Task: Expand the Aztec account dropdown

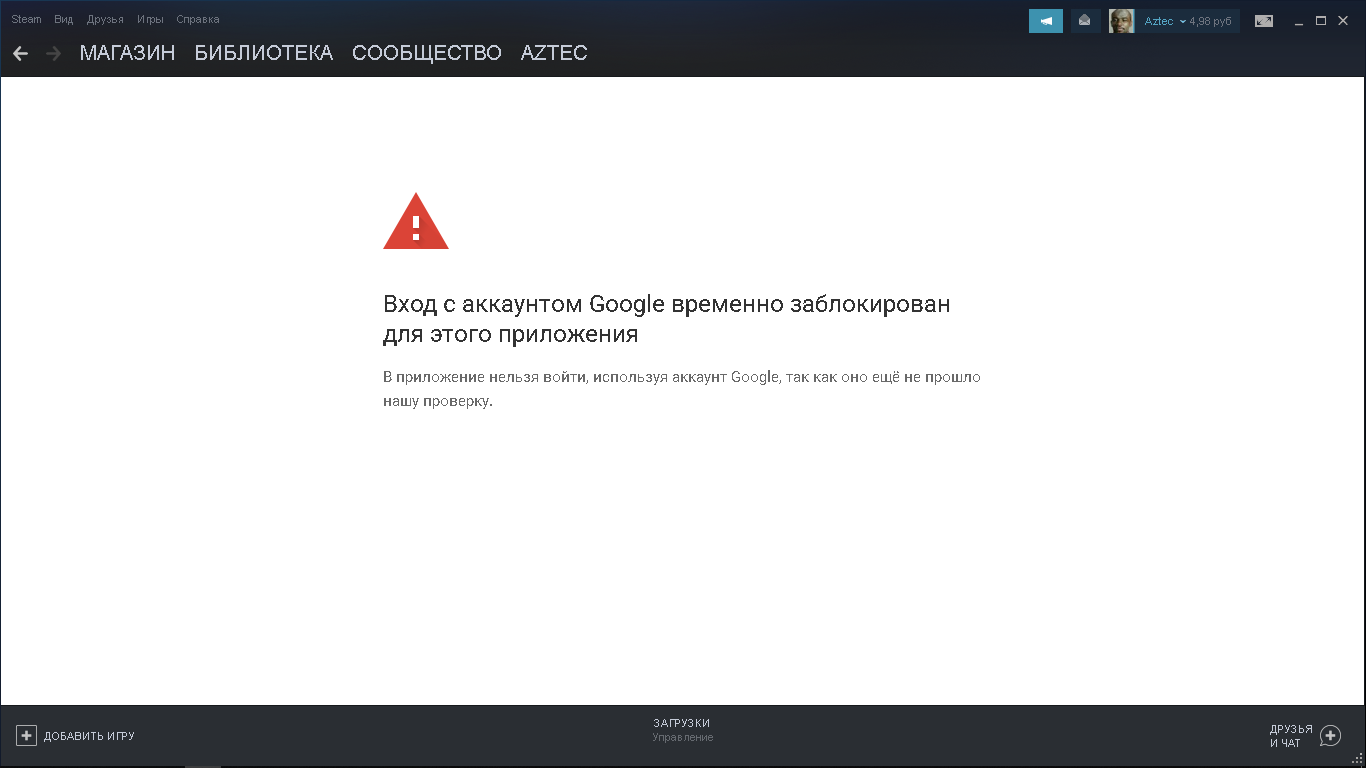Action: tap(1164, 21)
